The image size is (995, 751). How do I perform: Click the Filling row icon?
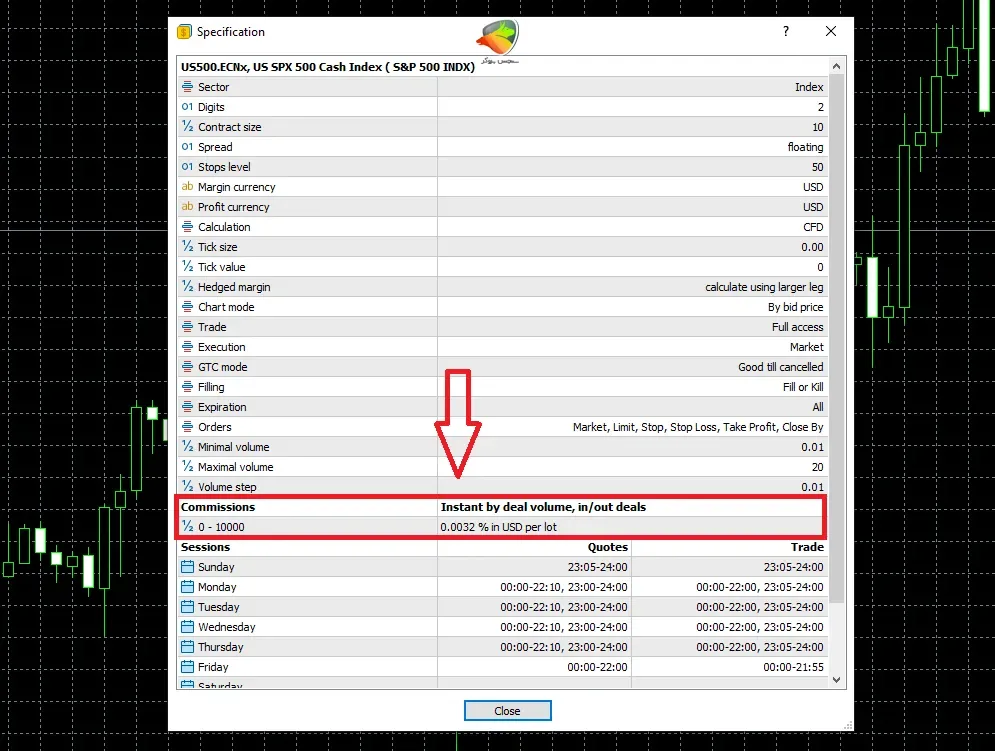[187, 387]
